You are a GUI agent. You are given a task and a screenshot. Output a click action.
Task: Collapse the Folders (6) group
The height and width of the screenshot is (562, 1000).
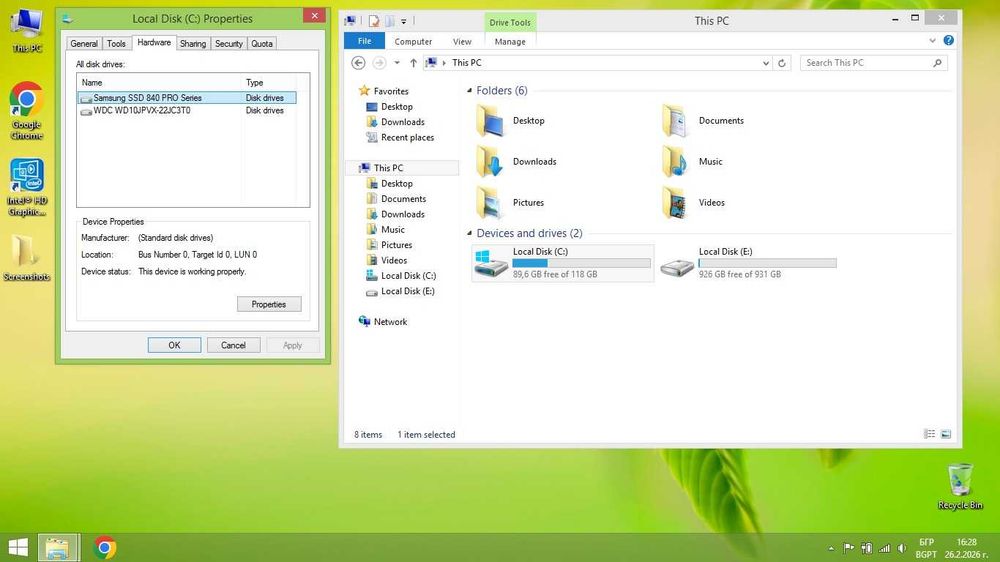point(469,91)
